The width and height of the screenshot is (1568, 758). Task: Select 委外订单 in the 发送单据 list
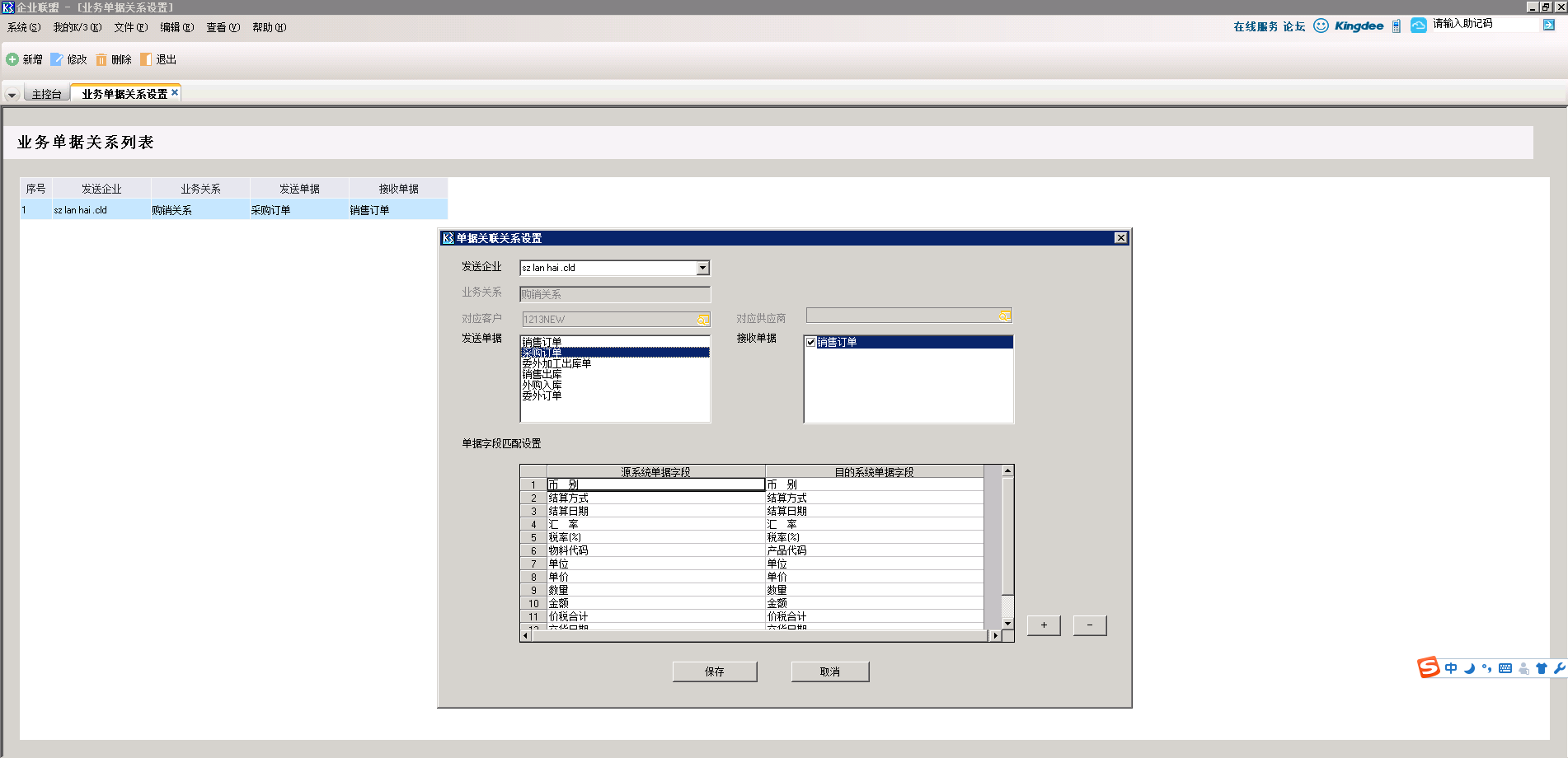542,395
